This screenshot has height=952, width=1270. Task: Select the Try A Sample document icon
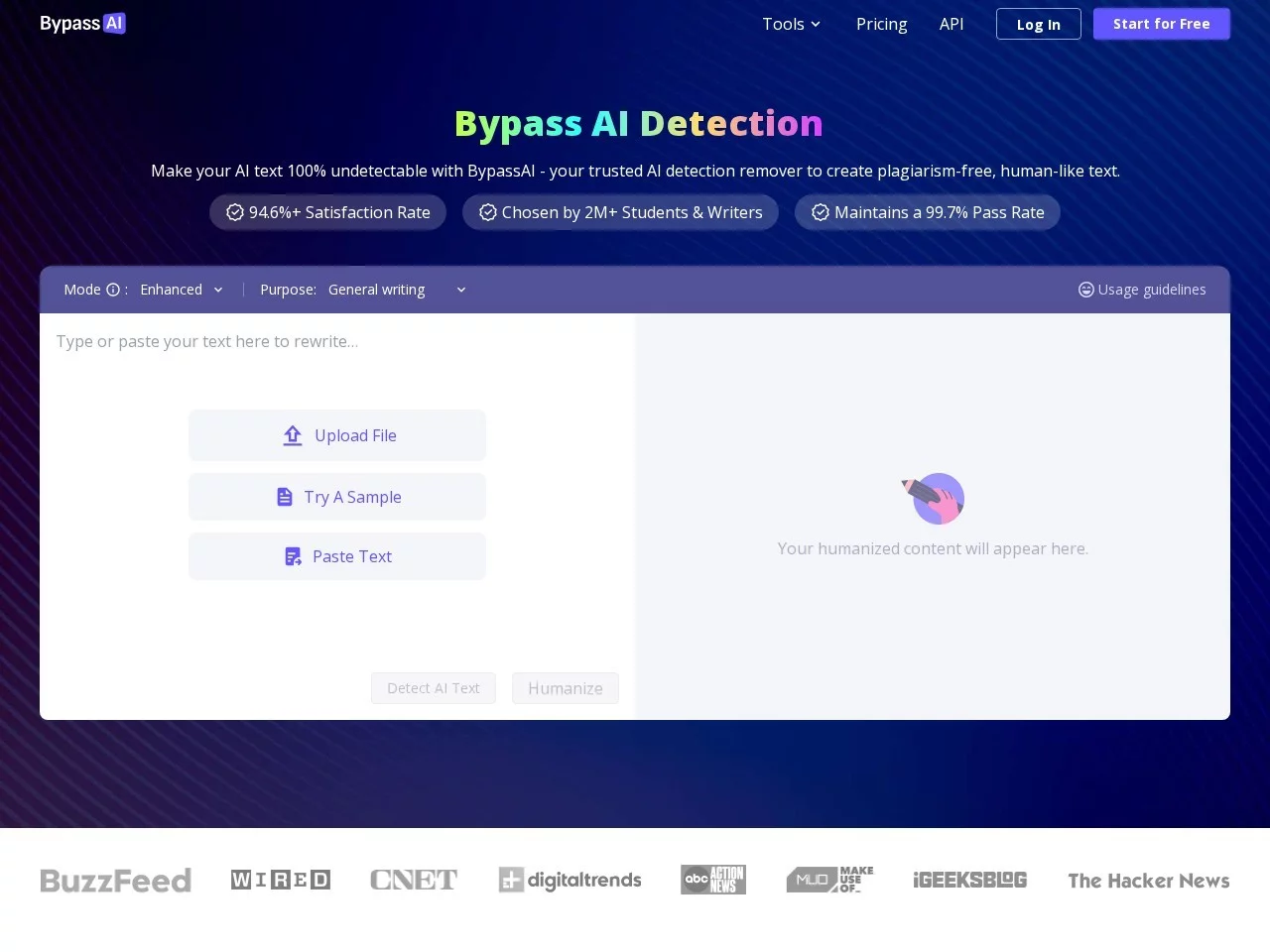click(285, 496)
